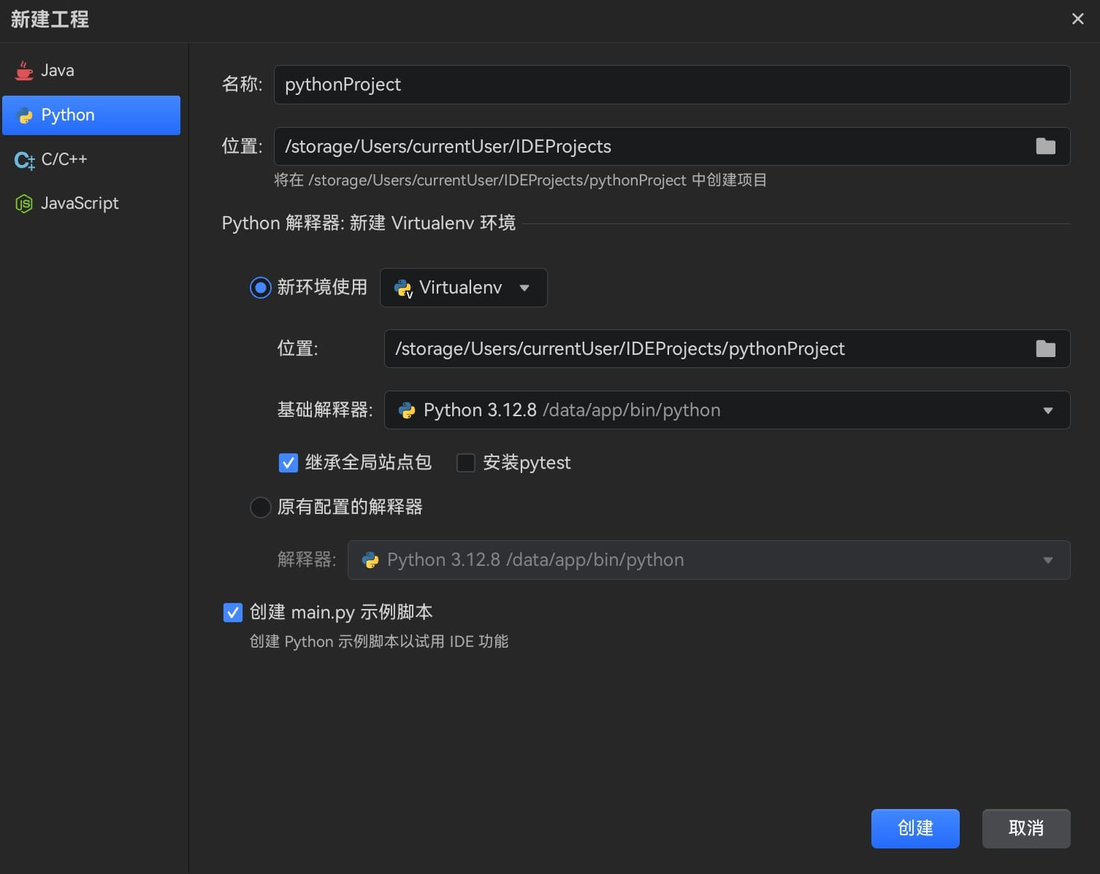Click the JavaScript hexagon icon
1100x874 pixels.
point(26,203)
